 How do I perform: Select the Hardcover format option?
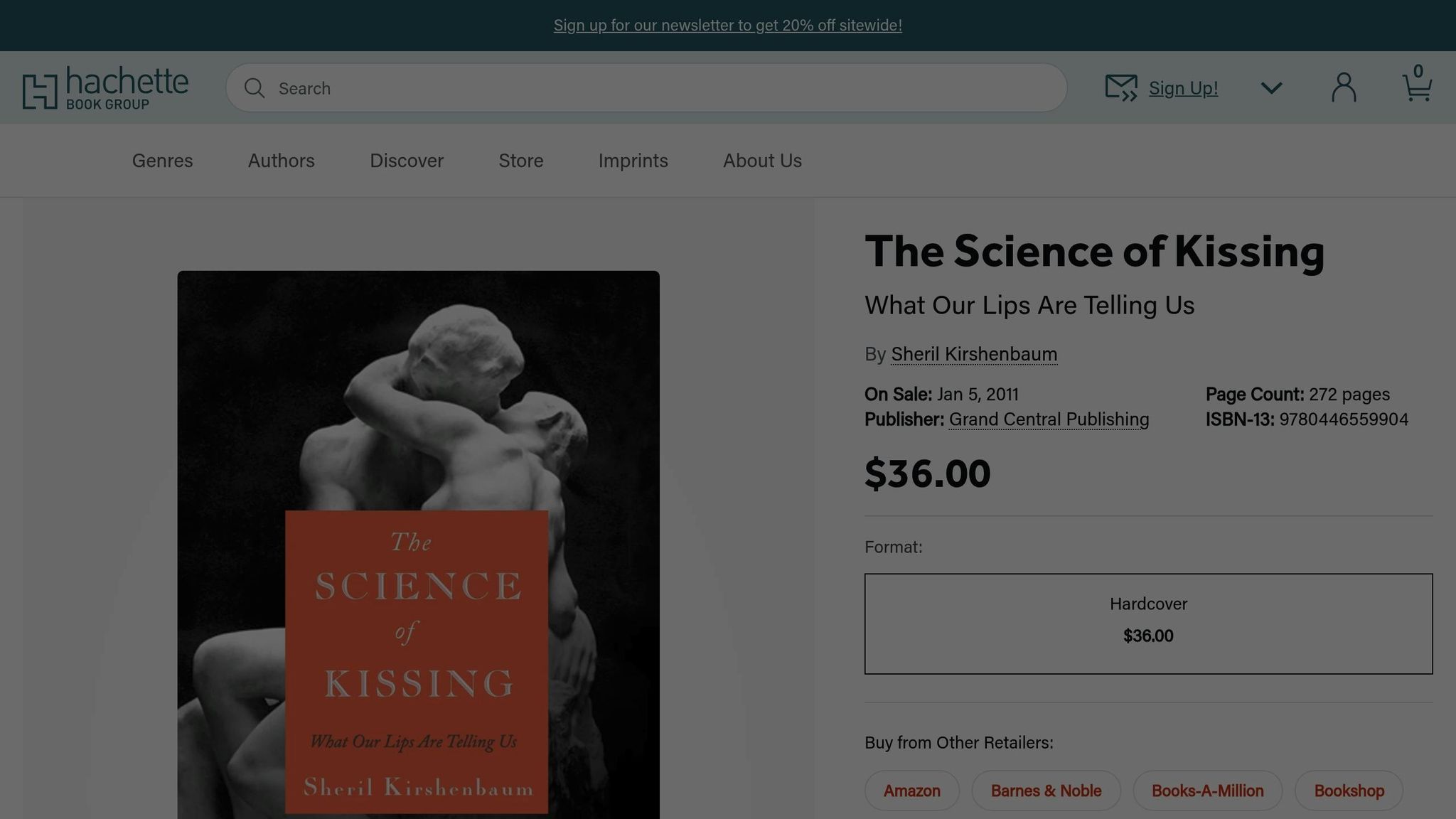1147,623
